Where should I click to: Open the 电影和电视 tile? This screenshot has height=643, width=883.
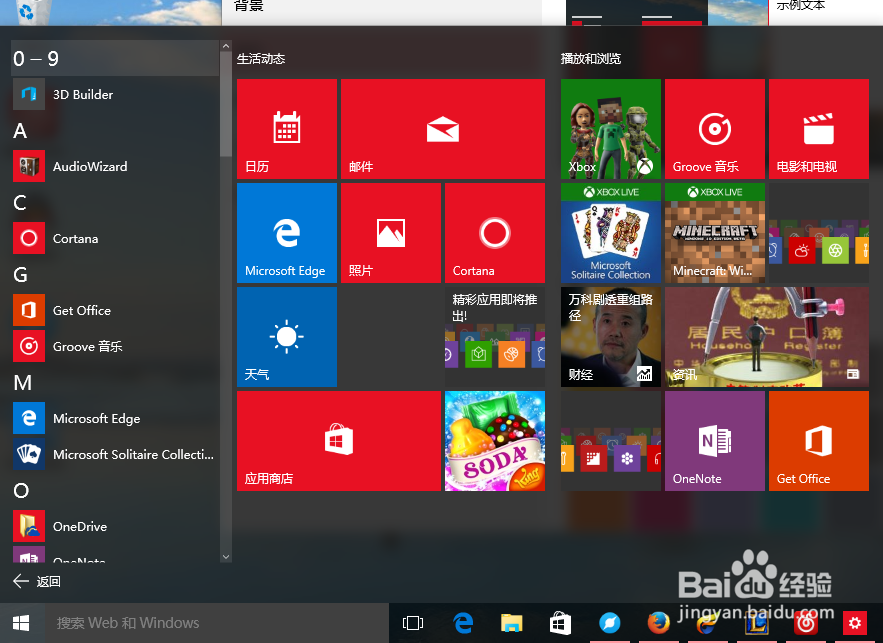point(819,129)
